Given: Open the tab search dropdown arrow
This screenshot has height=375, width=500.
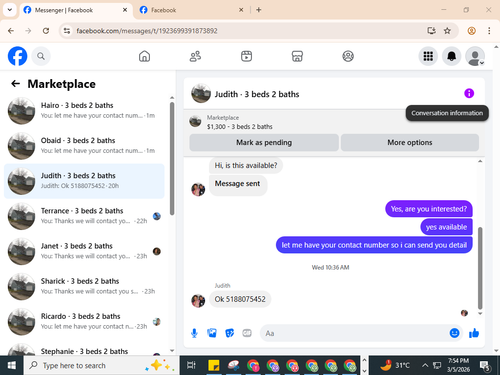Looking at the screenshot, I should click(10, 10).
